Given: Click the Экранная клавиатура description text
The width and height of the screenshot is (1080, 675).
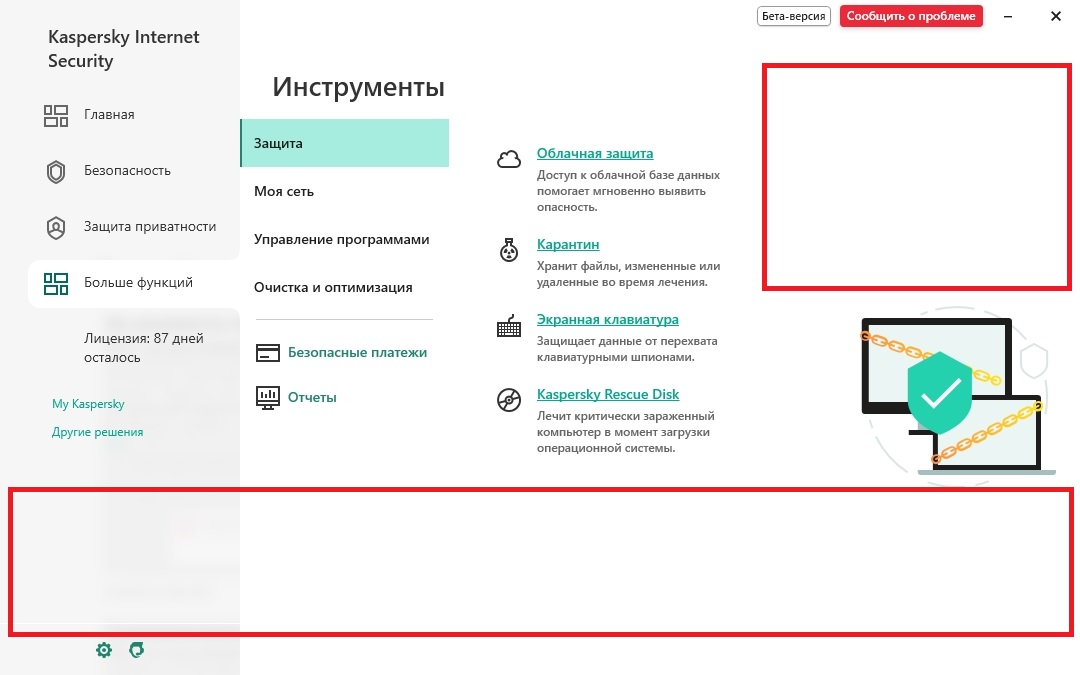Looking at the screenshot, I should 627,349.
